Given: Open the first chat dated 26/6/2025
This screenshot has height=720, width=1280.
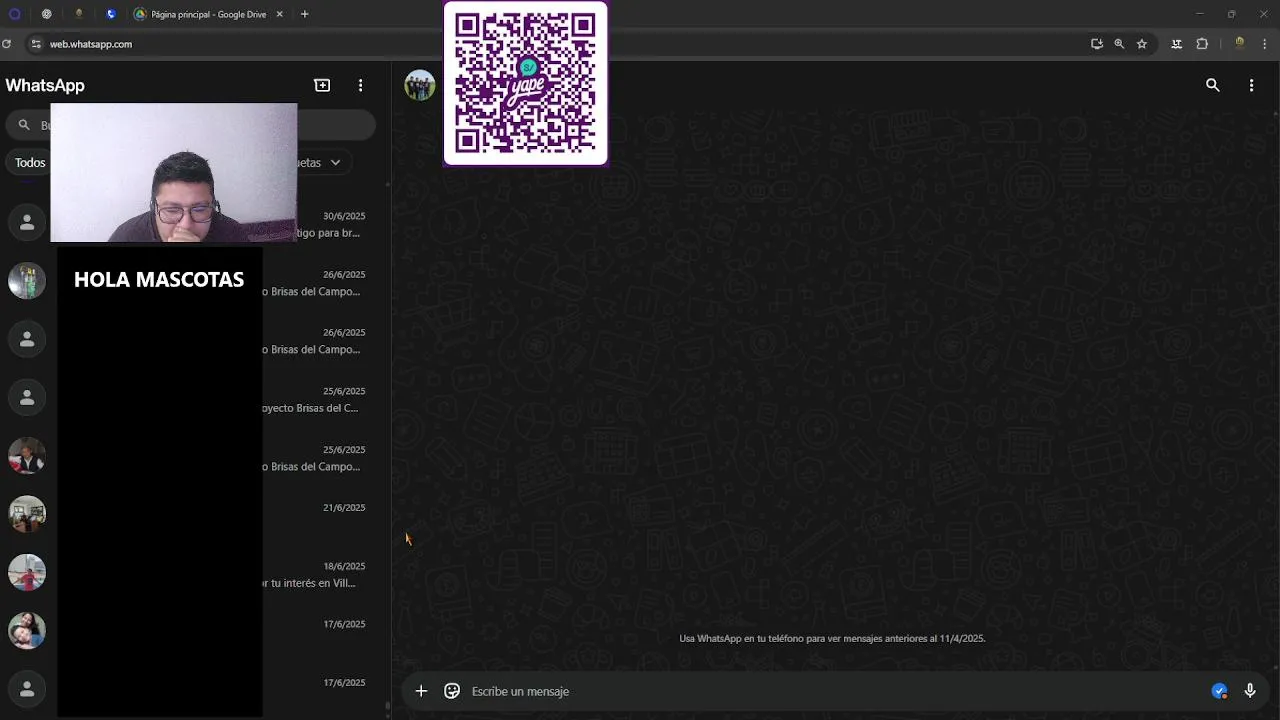Looking at the screenshot, I should click(x=190, y=281).
